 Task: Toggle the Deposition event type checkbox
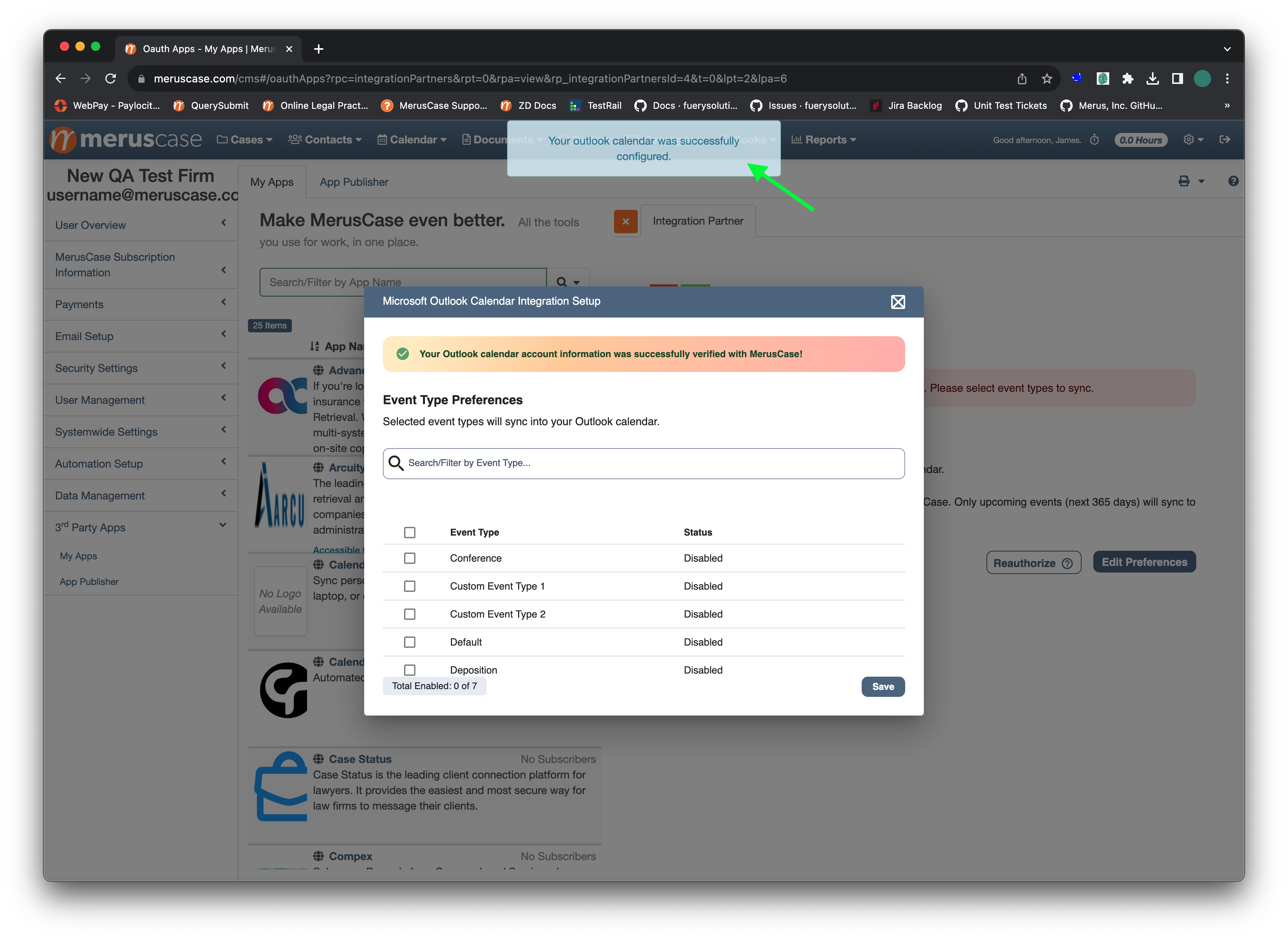coord(409,670)
